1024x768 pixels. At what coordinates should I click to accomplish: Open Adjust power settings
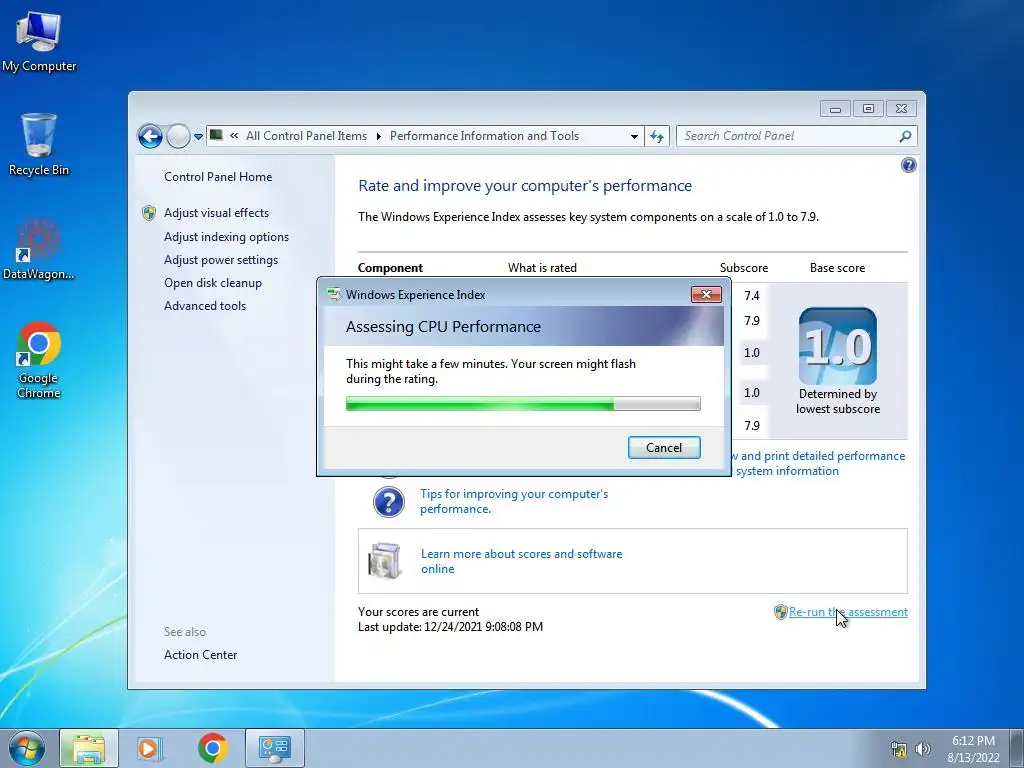click(221, 260)
